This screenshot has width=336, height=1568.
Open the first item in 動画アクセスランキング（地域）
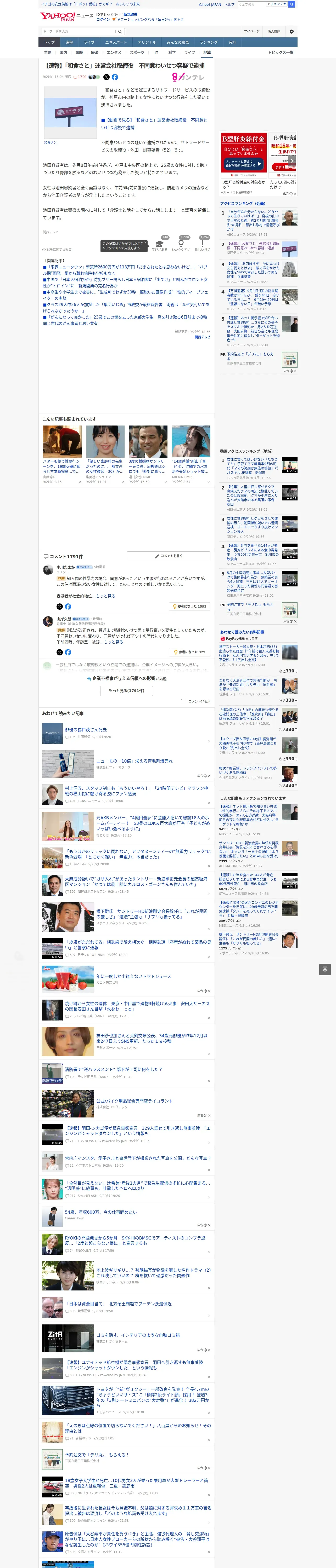pyautogui.click(x=253, y=467)
